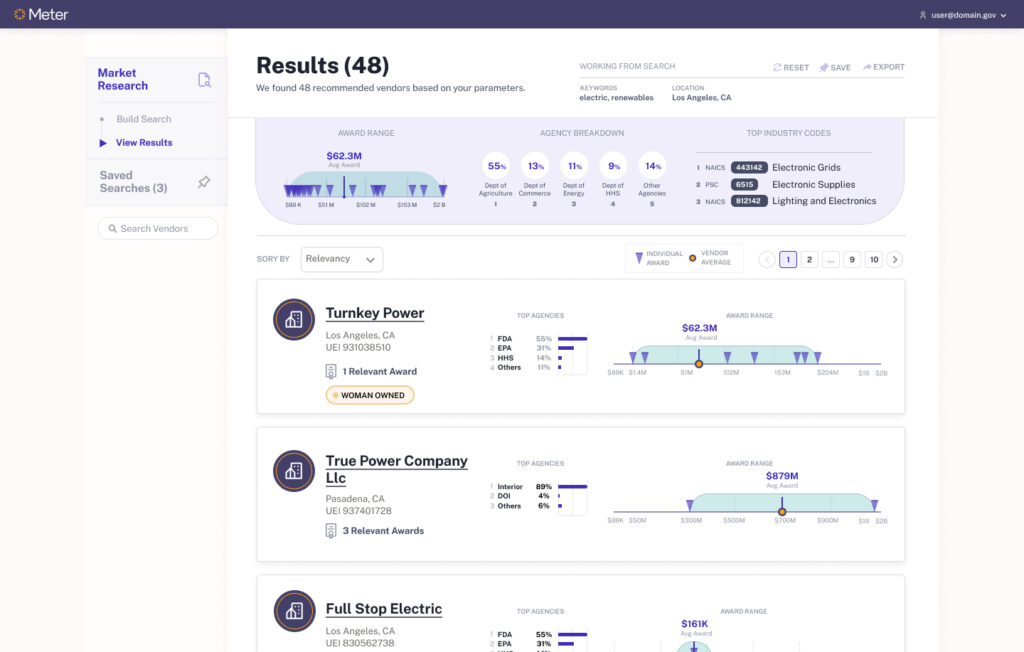Export the search results
Screen dimensions: 1024x652
pos(883,68)
